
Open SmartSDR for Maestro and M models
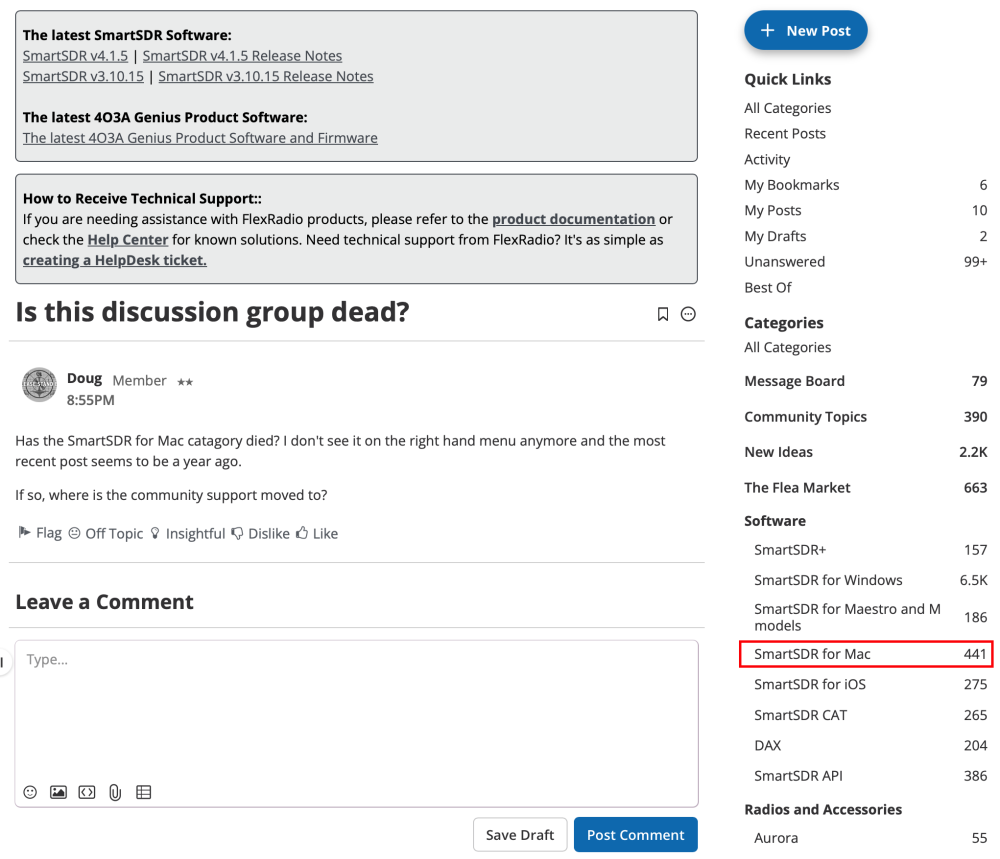tap(871, 617)
